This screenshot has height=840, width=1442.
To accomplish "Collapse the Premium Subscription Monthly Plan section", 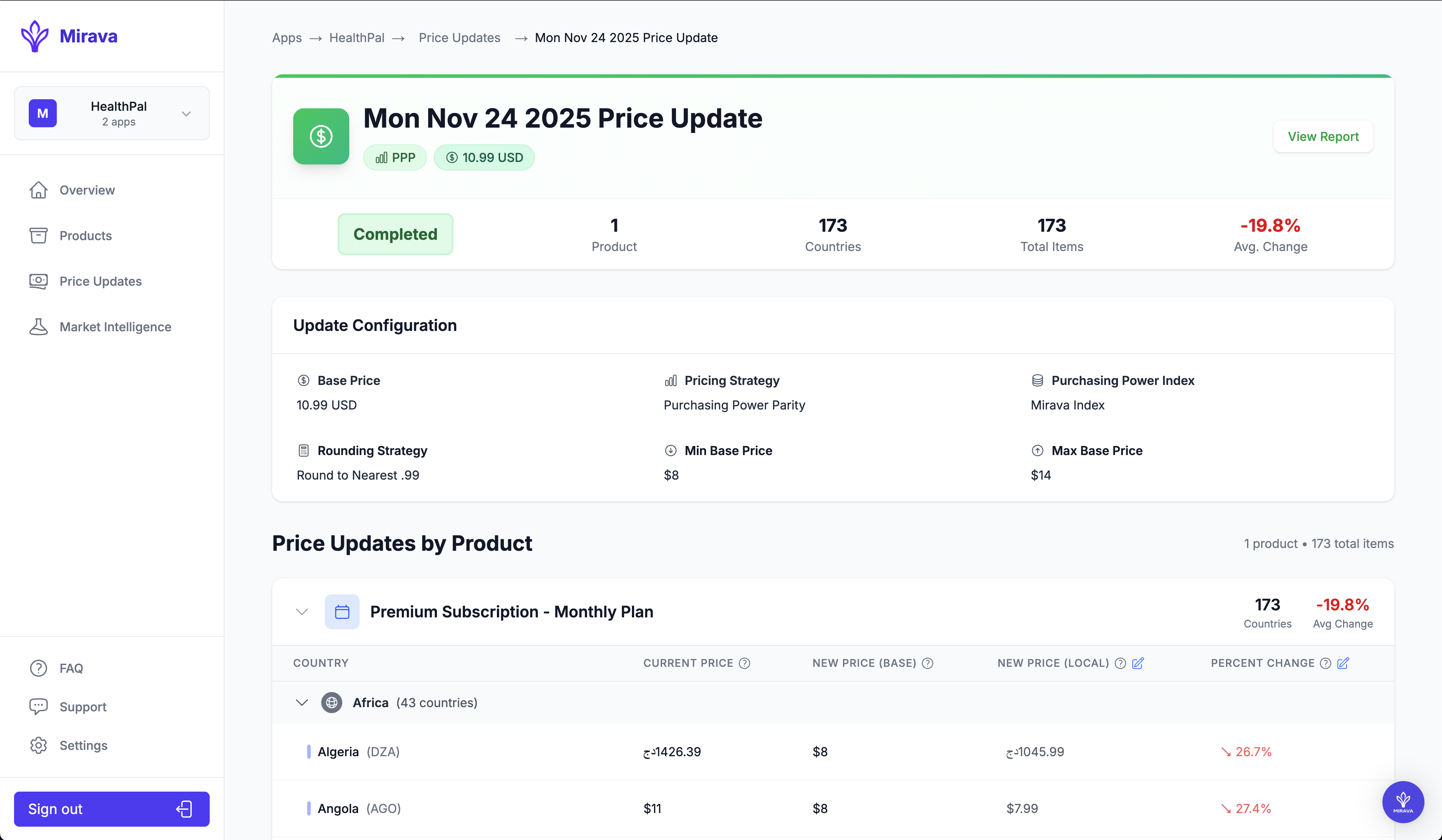I will coord(302,612).
